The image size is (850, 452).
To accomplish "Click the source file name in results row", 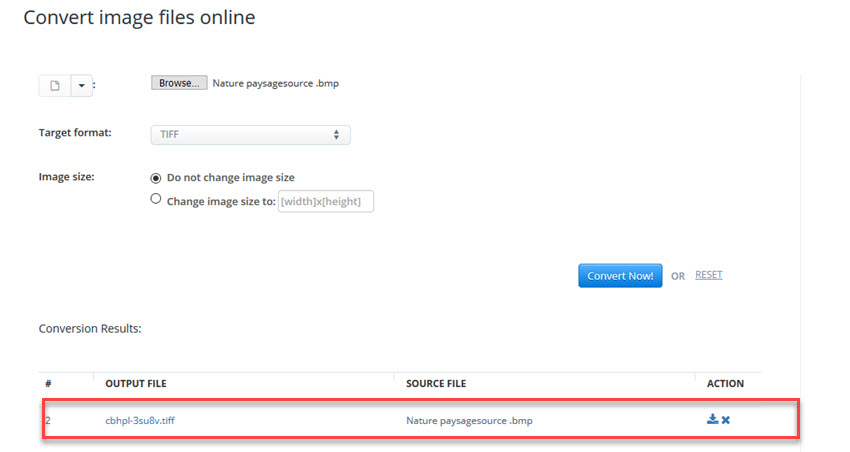I will pos(469,421).
